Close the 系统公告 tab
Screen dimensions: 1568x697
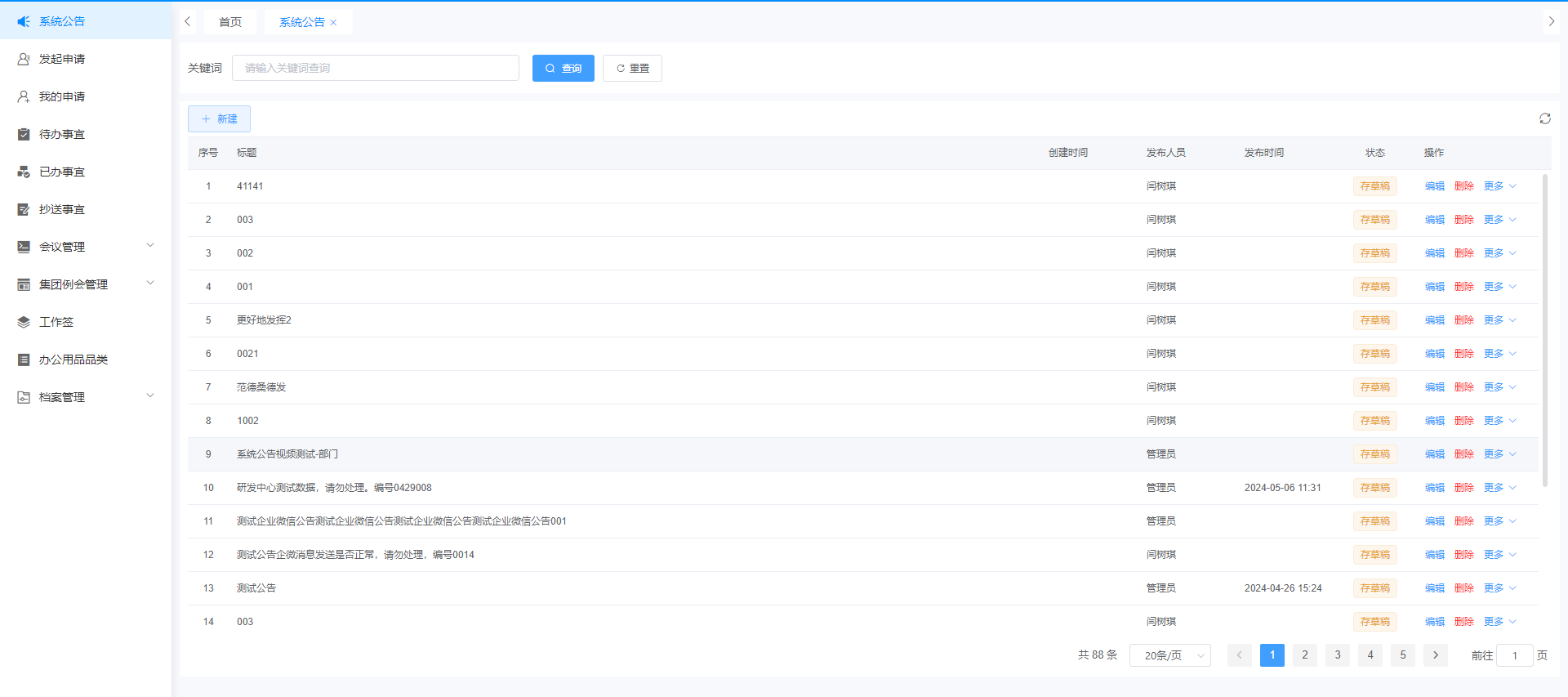click(333, 23)
